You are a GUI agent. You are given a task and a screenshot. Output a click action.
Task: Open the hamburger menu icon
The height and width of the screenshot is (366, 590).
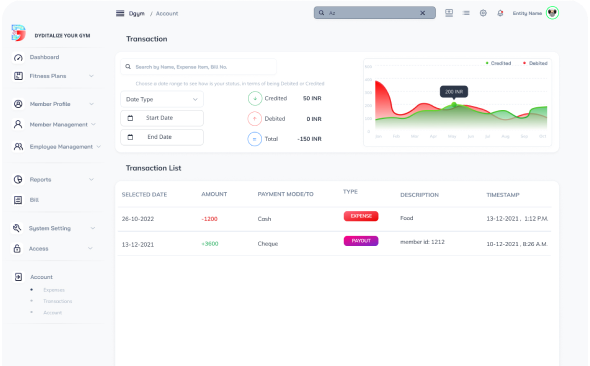pos(120,14)
